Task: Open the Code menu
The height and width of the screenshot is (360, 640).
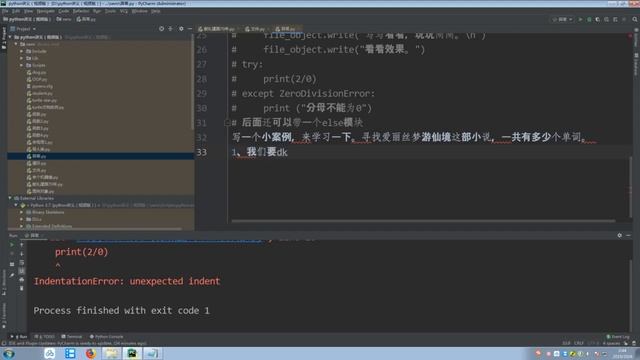Action: pyautogui.click(x=64, y=11)
